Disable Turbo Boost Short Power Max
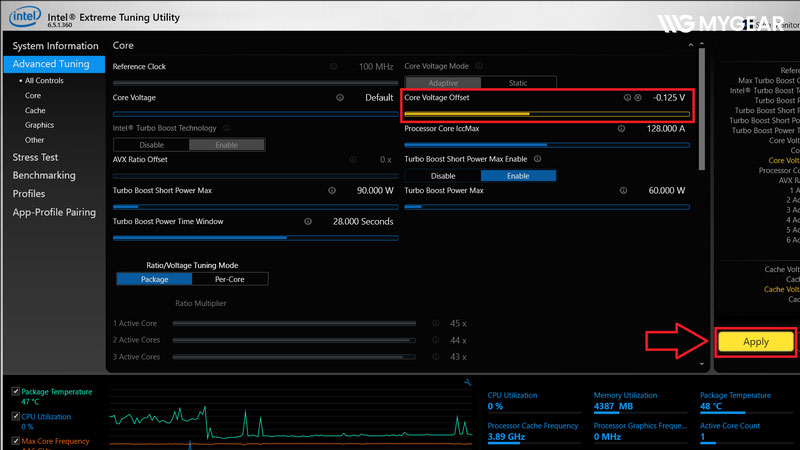Screen dimensions: 800x450 point(443,176)
